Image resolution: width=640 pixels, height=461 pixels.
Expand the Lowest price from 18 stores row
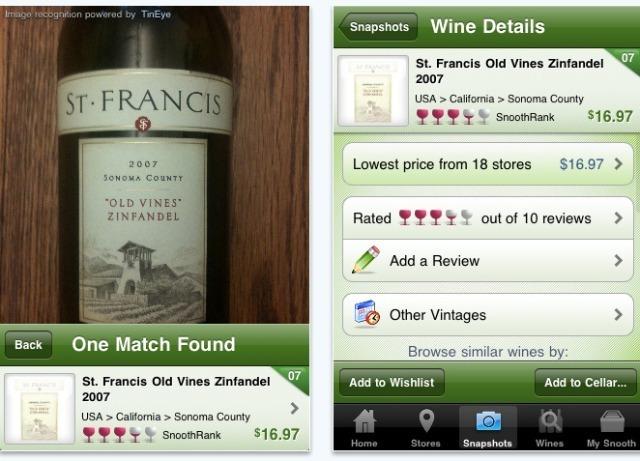[487, 164]
